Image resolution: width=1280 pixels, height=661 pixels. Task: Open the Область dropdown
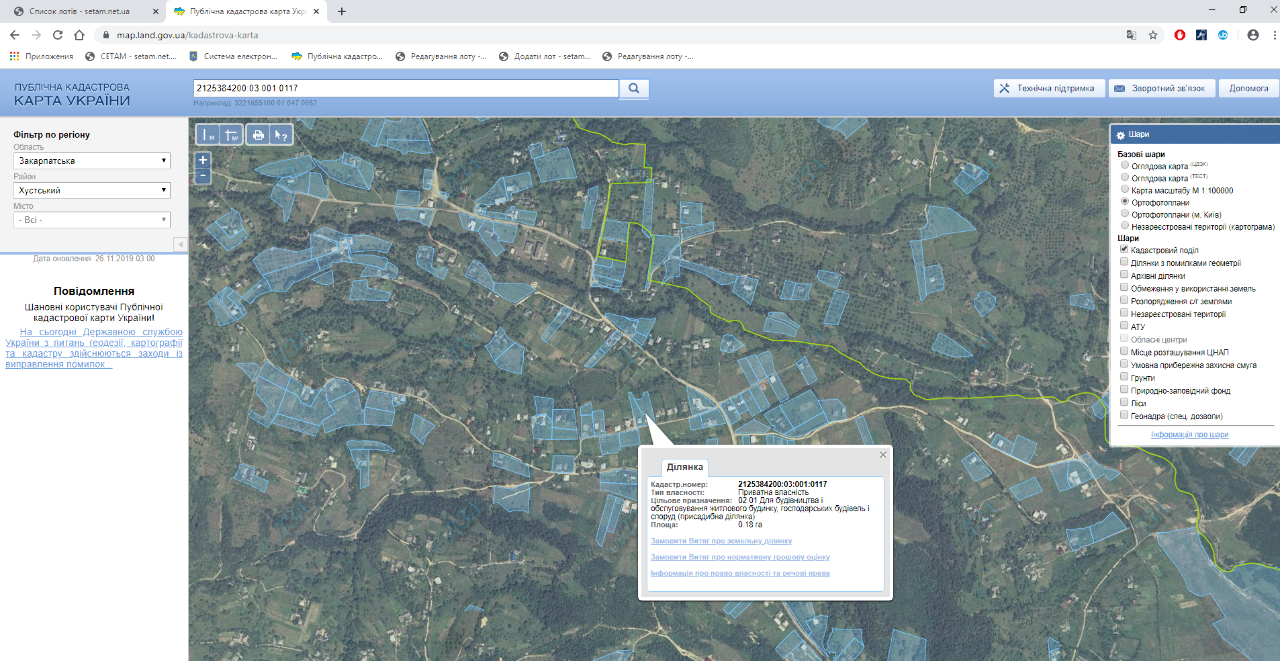tap(92, 161)
